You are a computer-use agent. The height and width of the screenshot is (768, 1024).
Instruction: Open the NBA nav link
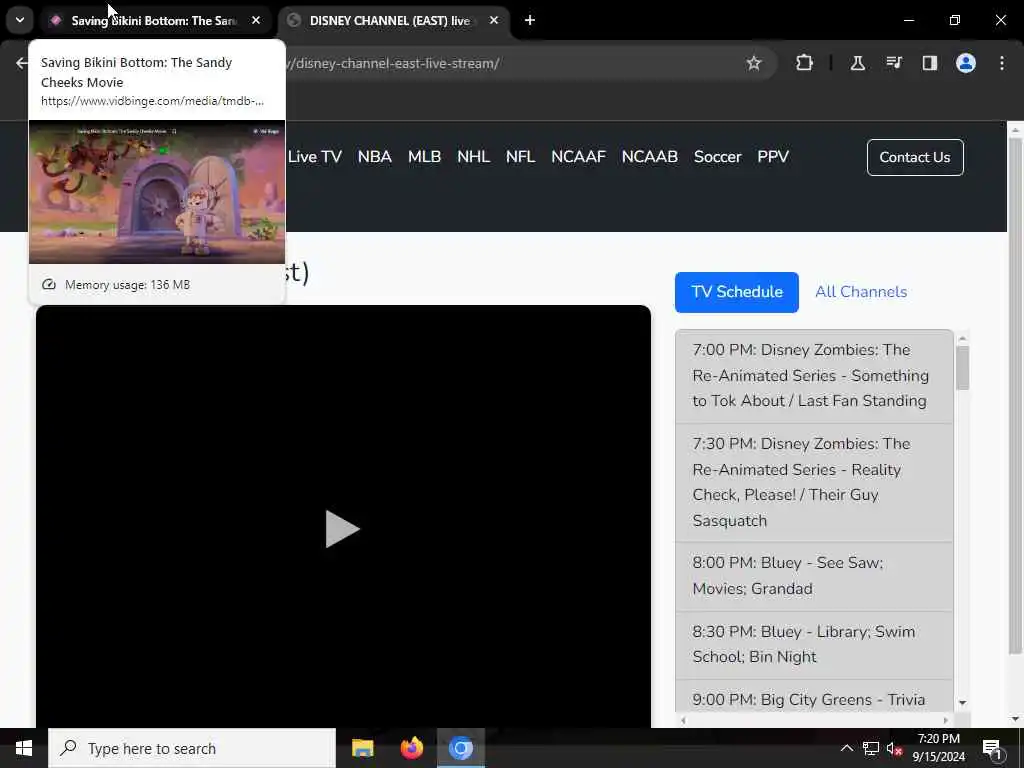(374, 157)
